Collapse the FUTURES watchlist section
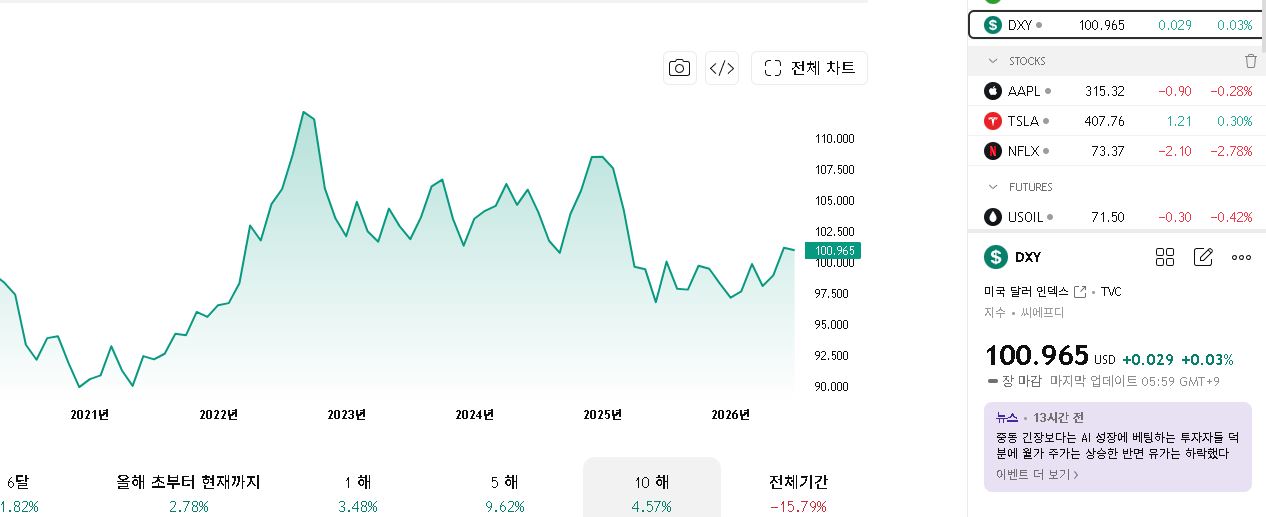Screen dimensions: 1266x517 (993, 187)
